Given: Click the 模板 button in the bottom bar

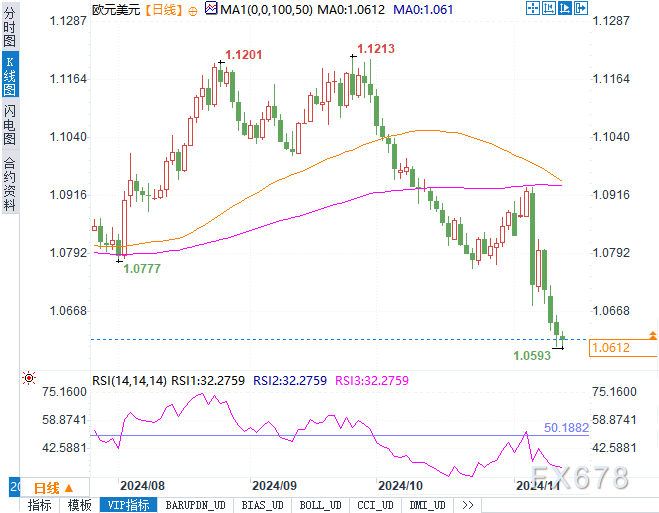Looking at the screenshot, I should [x=79, y=505].
